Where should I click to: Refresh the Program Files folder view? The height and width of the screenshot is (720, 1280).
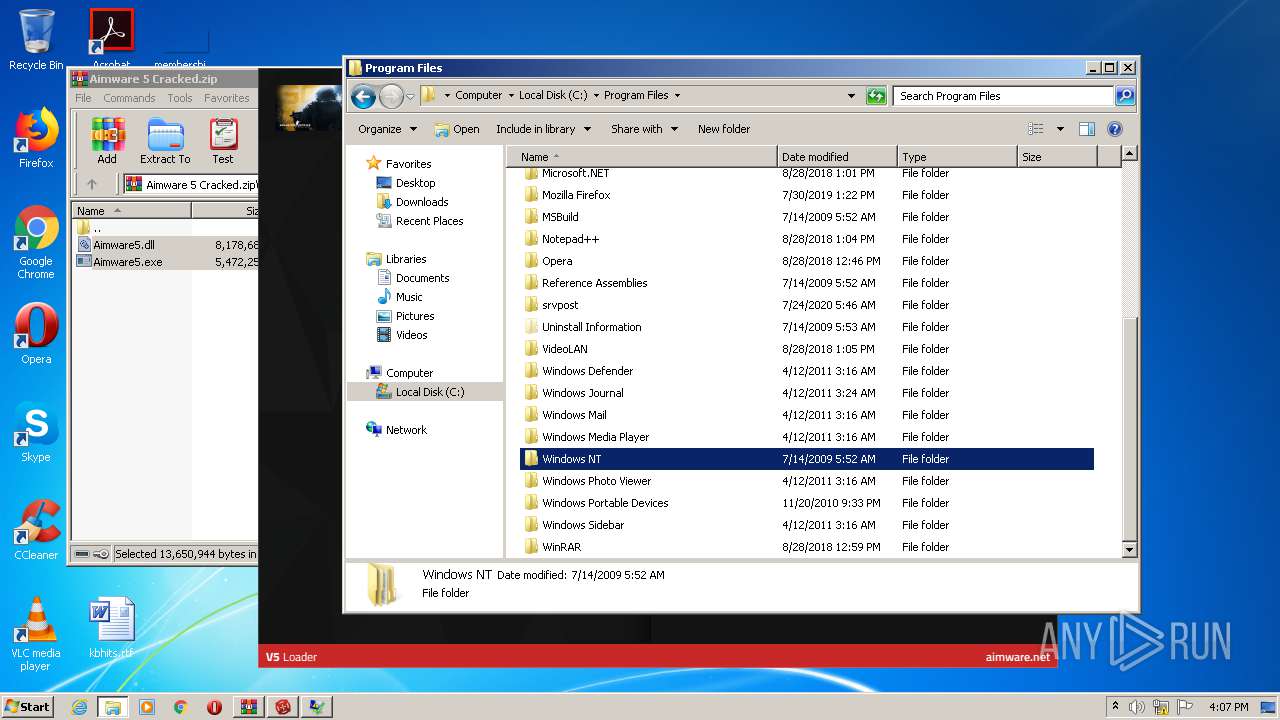(x=876, y=96)
